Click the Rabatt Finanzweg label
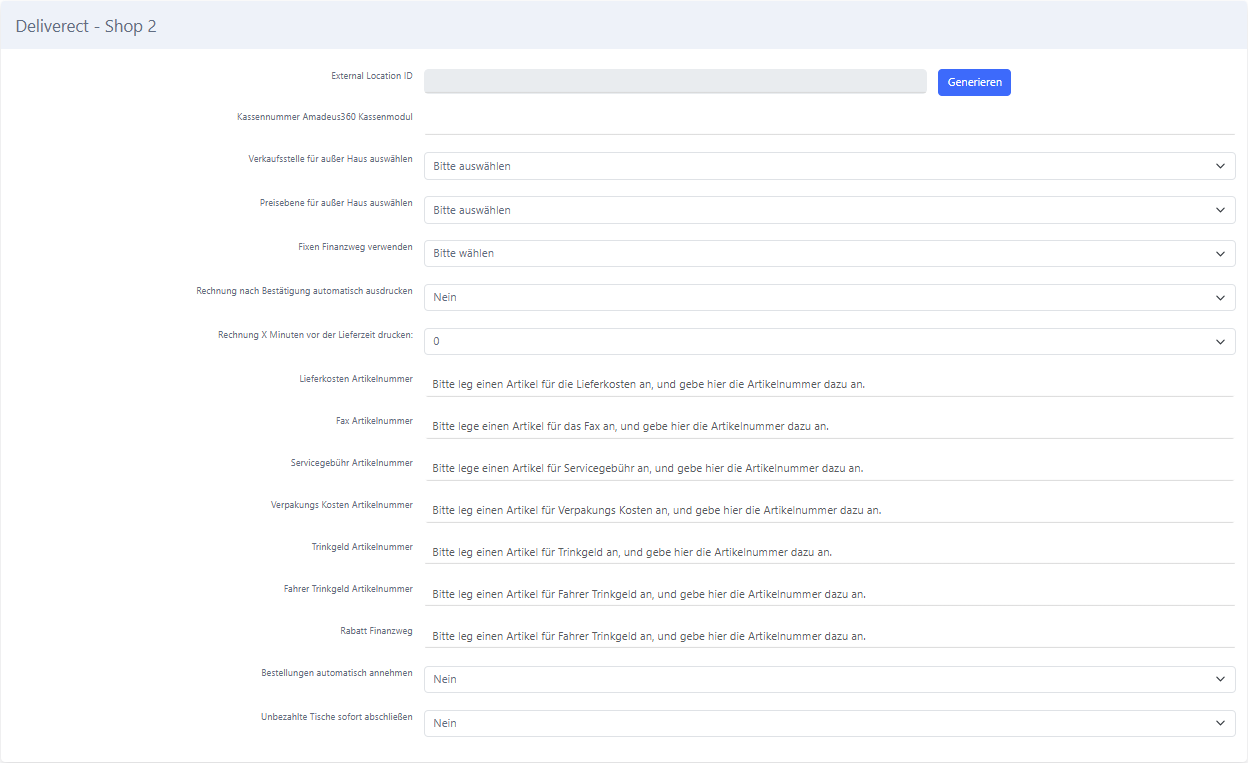This screenshot has width=1248, height=763. (376, 632)
